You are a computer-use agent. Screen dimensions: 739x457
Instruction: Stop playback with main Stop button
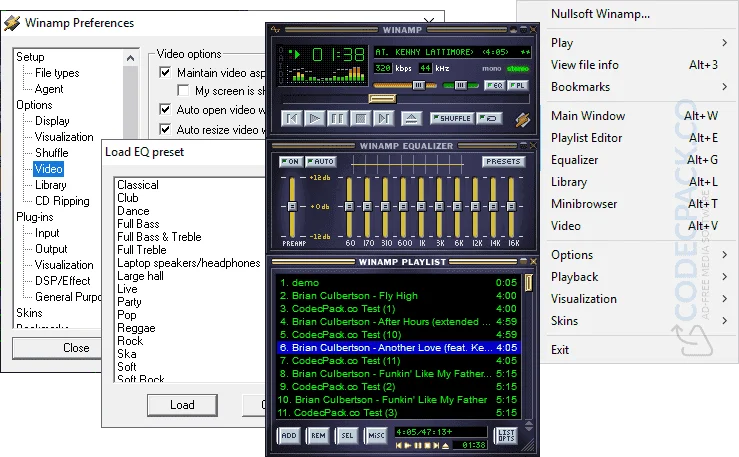click(361, 118)
